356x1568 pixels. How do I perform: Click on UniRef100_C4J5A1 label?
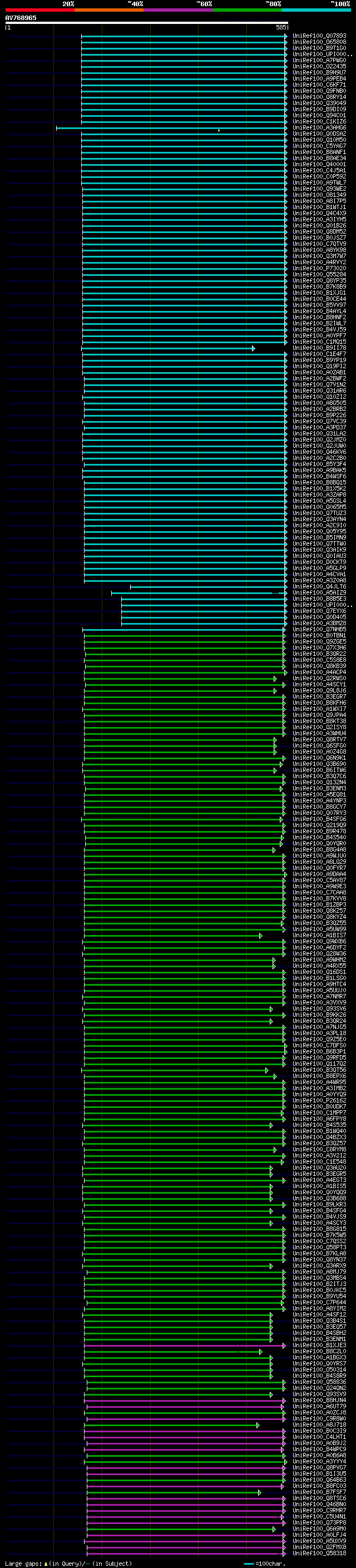[x=319, y=170]
